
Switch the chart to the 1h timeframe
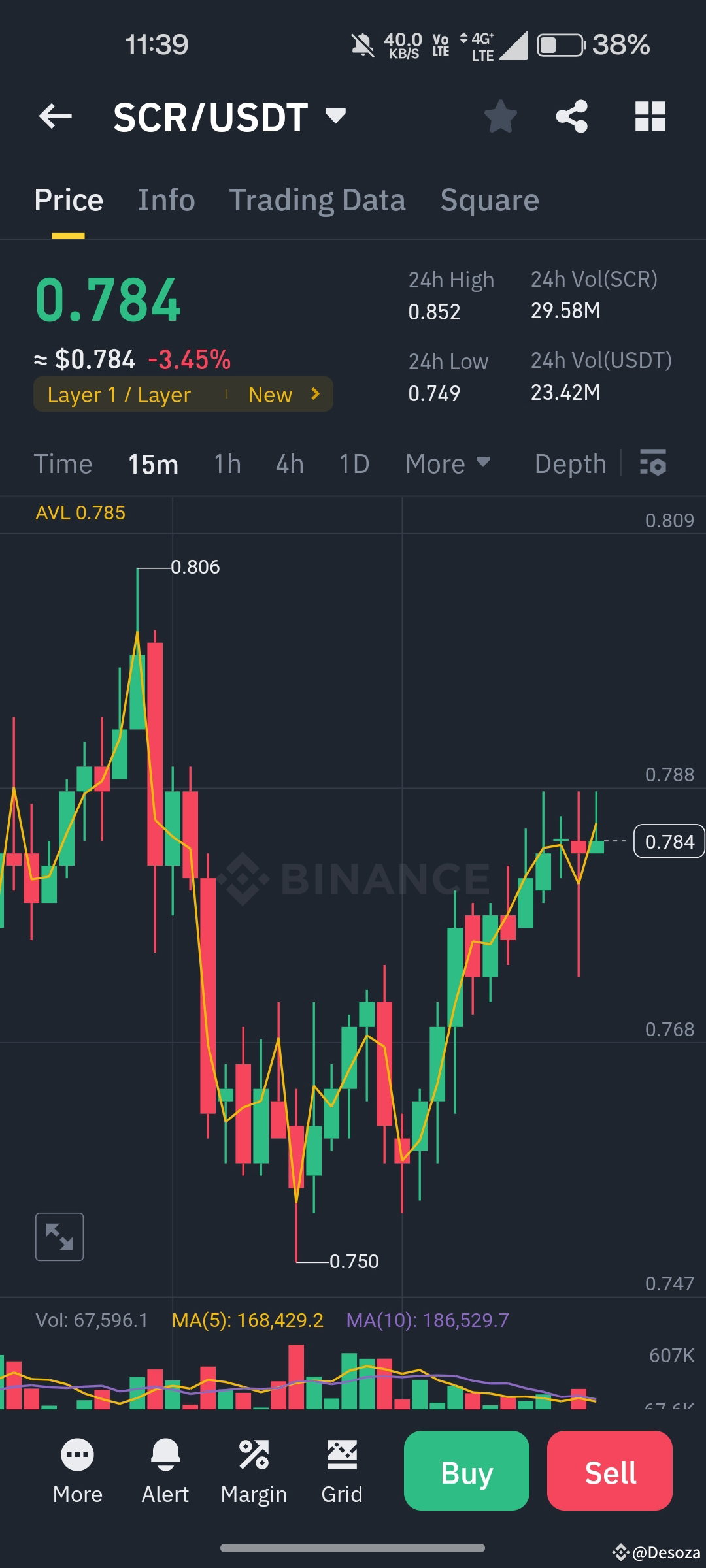point(226,463)
